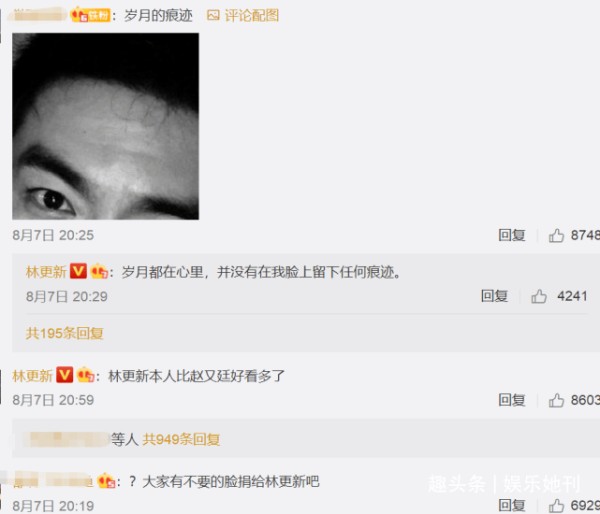The width and height of the screenshot is (600, 514).
Task: Like the comment with 8603 likes
Action: [x=556, y=400]
